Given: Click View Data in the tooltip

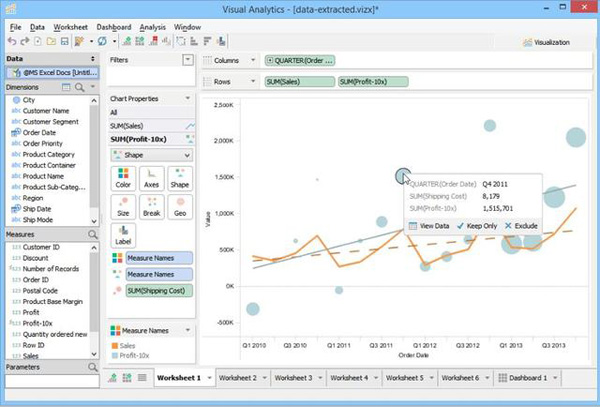Looking at the screenshot, I should pyautogui.click(x=428, y=226).
